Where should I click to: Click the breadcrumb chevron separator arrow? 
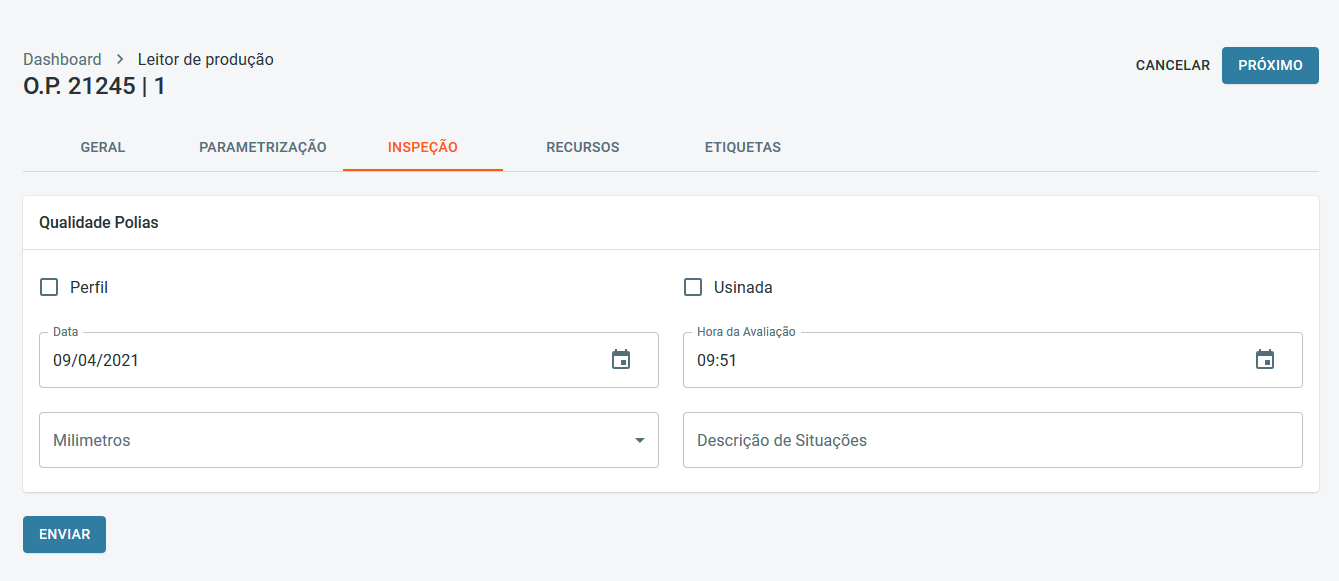tap(120, 60)
